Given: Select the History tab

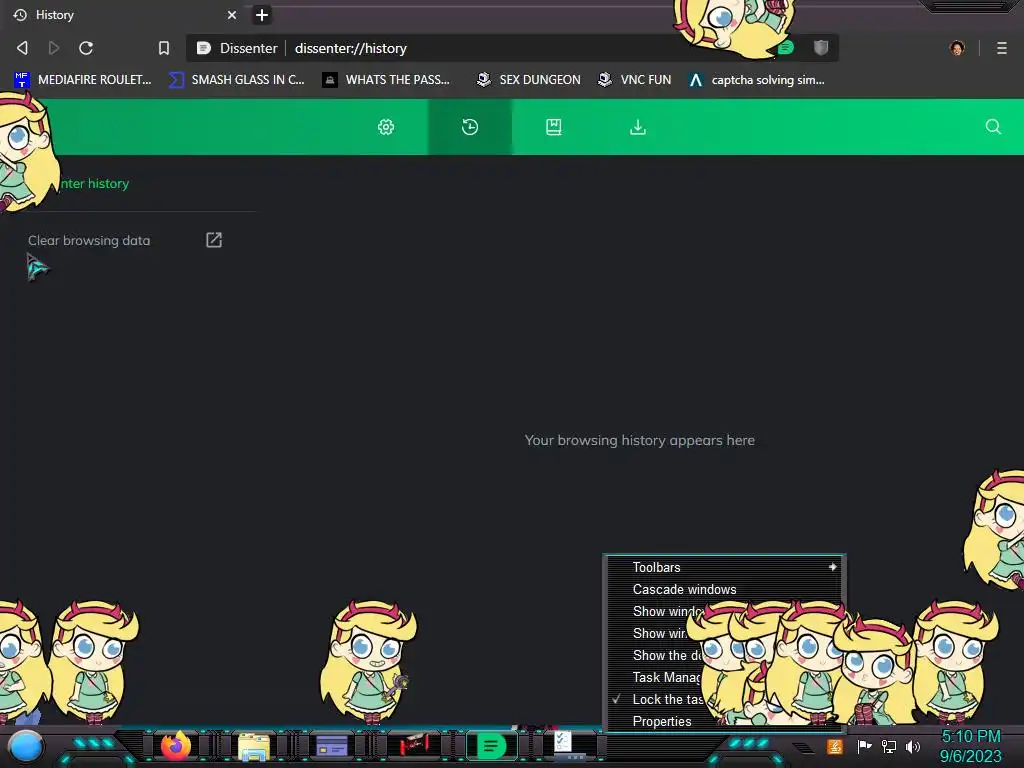Looking at the screenshot, I should pyautogui.click(x=124, y=14).
